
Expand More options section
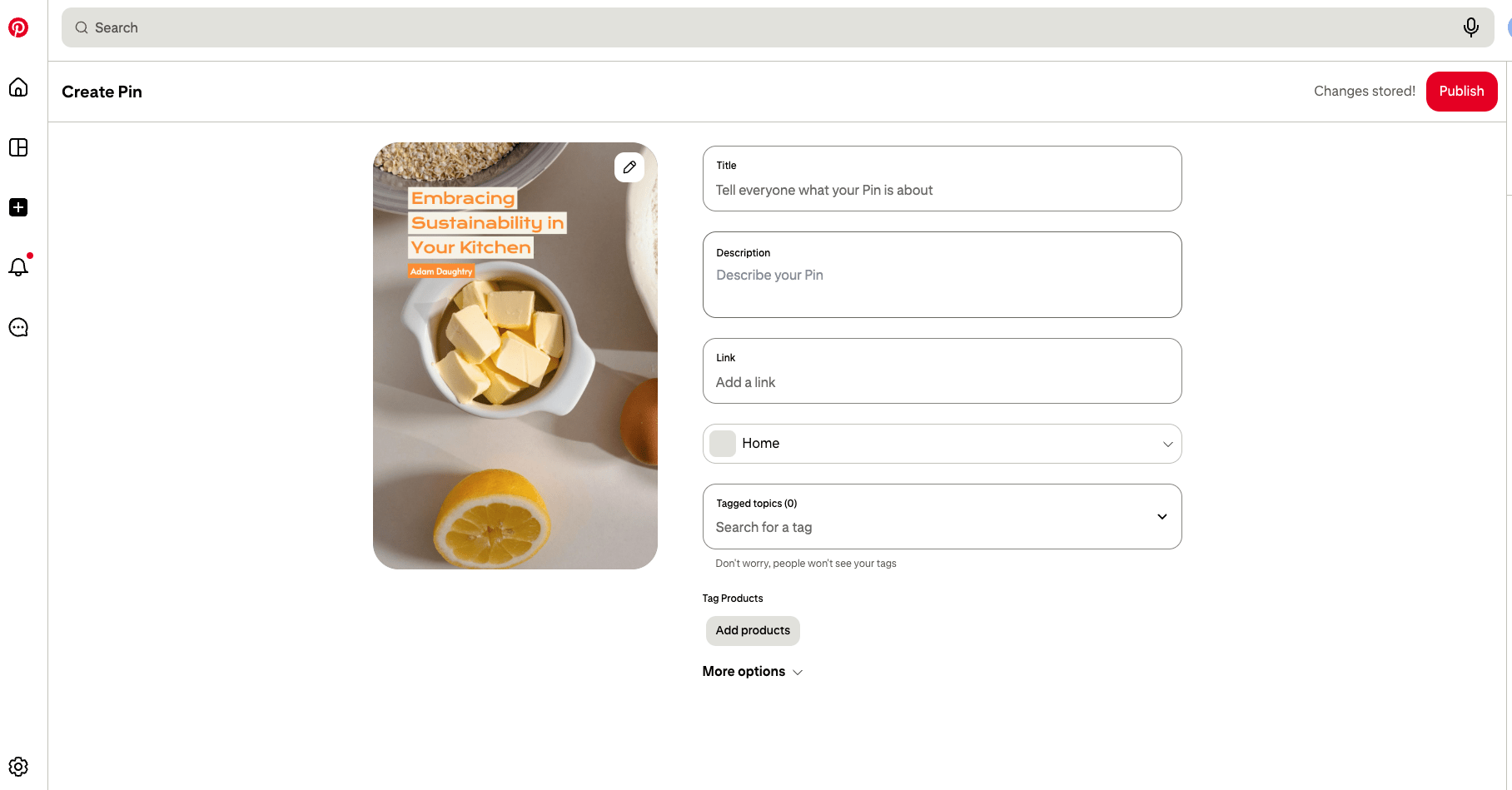point(753,672)
